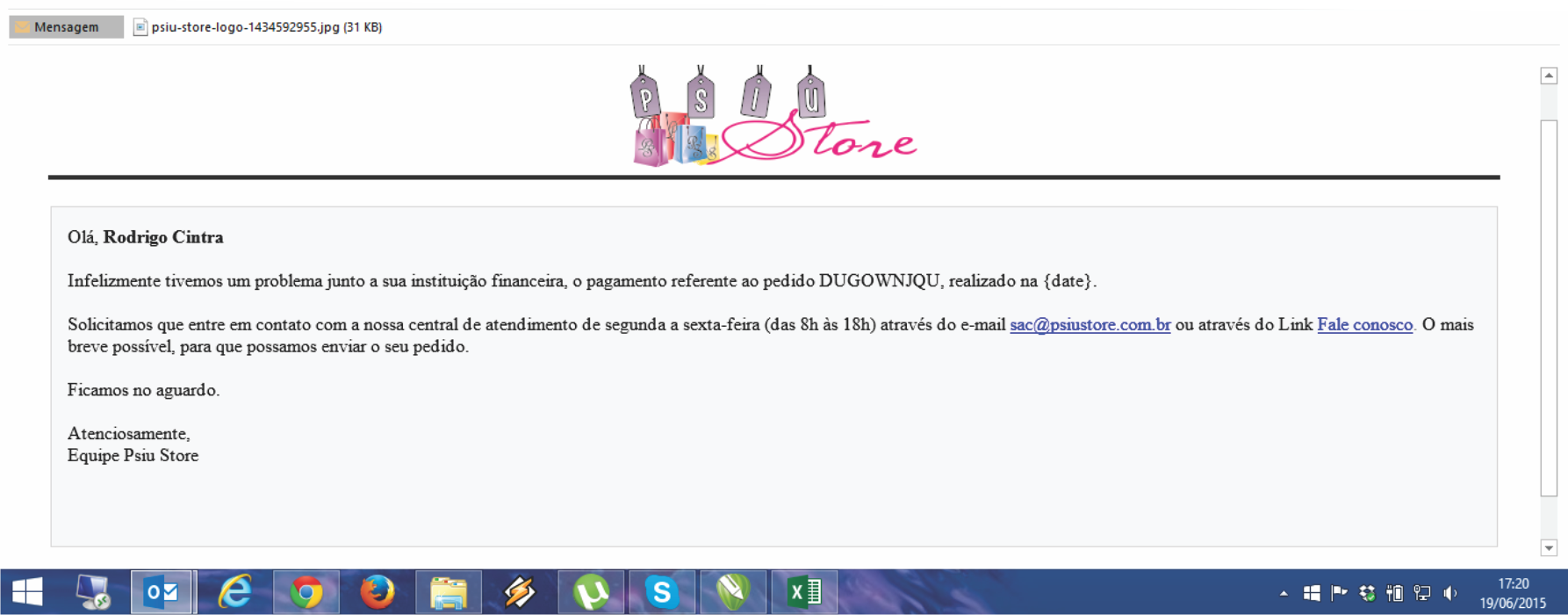Open Google Chrome from the taskbar
Image resolution: width=1568 pixels, height=615 pixels.
pos(306,593)
